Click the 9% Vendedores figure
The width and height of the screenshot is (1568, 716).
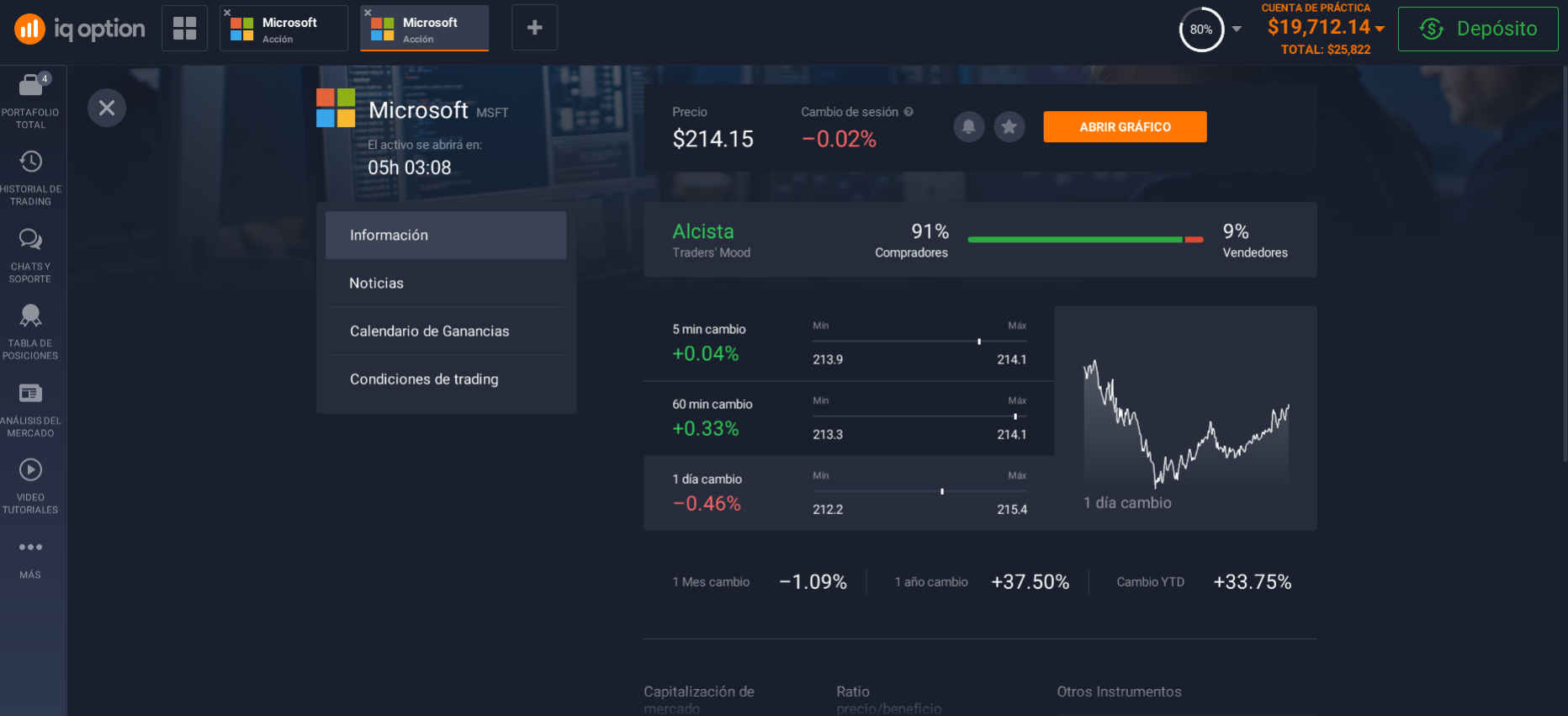point(1236,231)
